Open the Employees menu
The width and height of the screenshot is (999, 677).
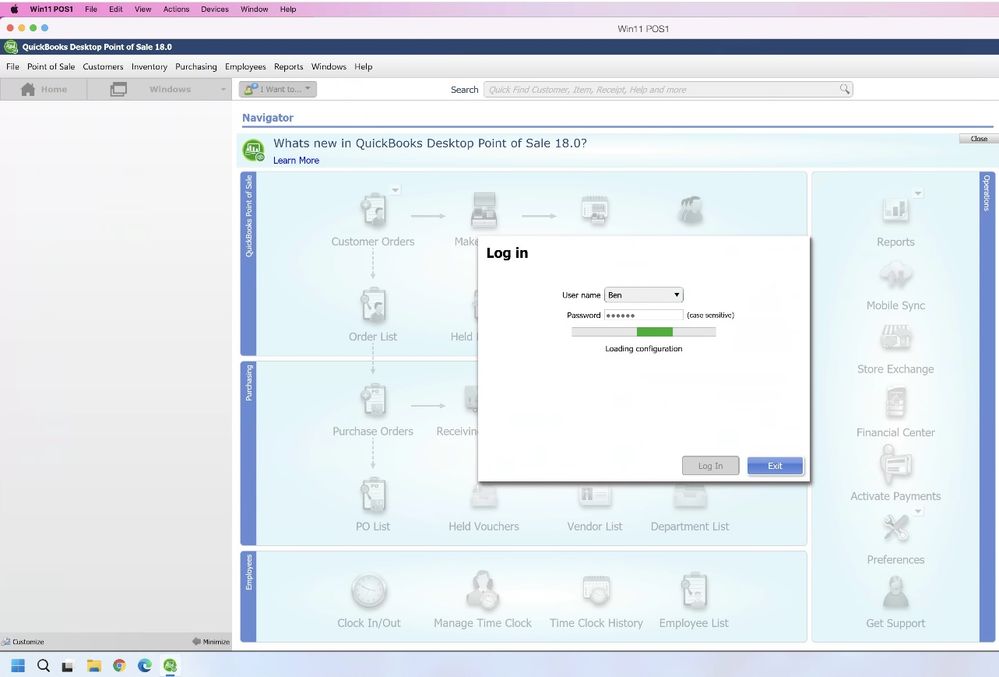(x=245, y=66)
